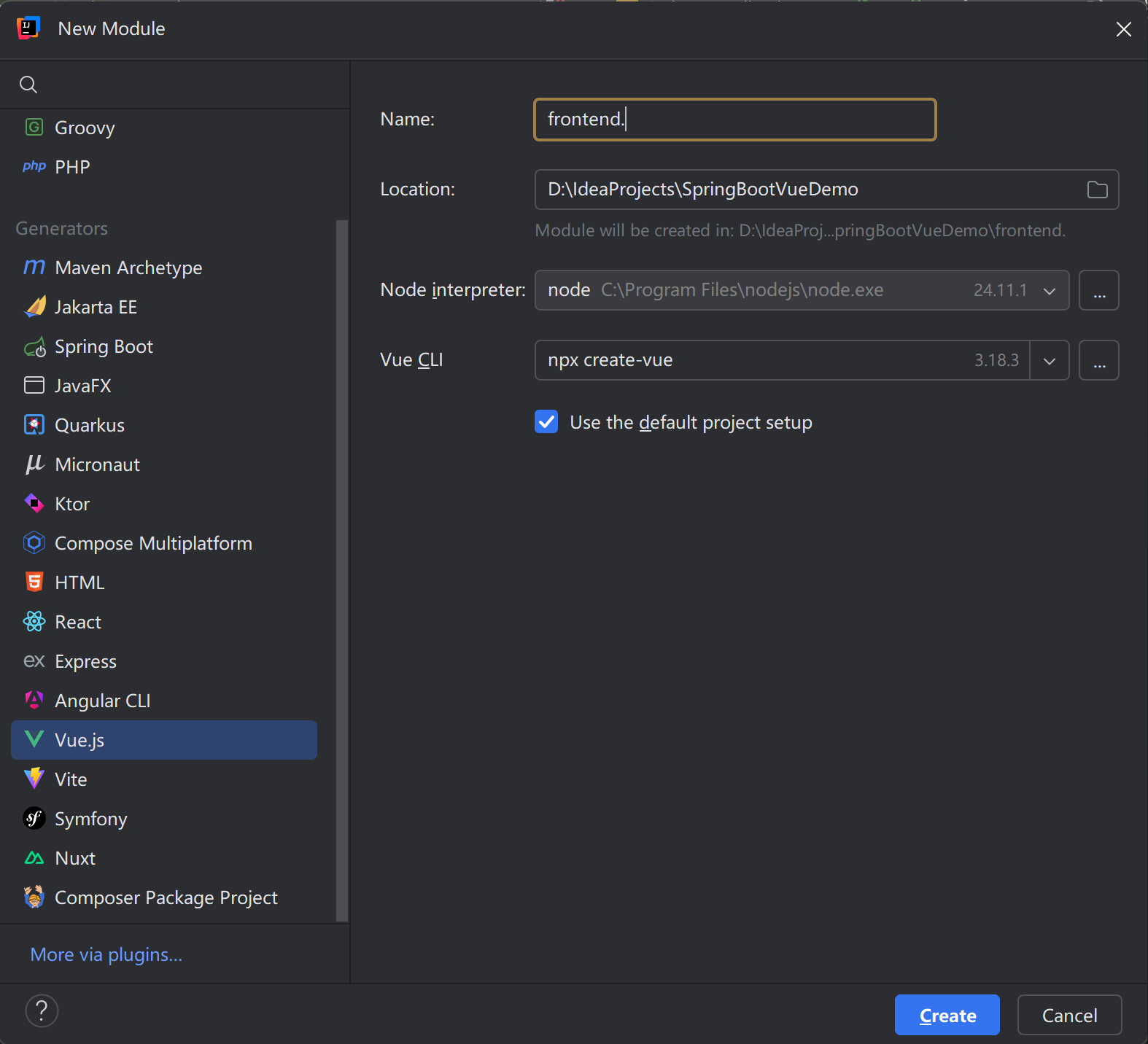Screen dimensions: 1148x1044
Task: Click the Name field containing frontend.
Action: pyautogui.click(x=735, y=120)
